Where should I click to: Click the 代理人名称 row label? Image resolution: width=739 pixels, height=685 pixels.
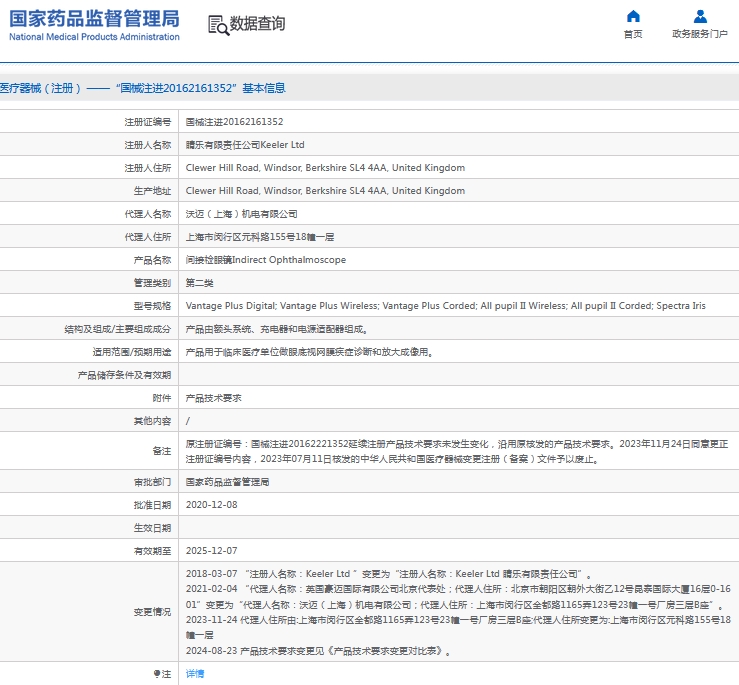(148, 214)
